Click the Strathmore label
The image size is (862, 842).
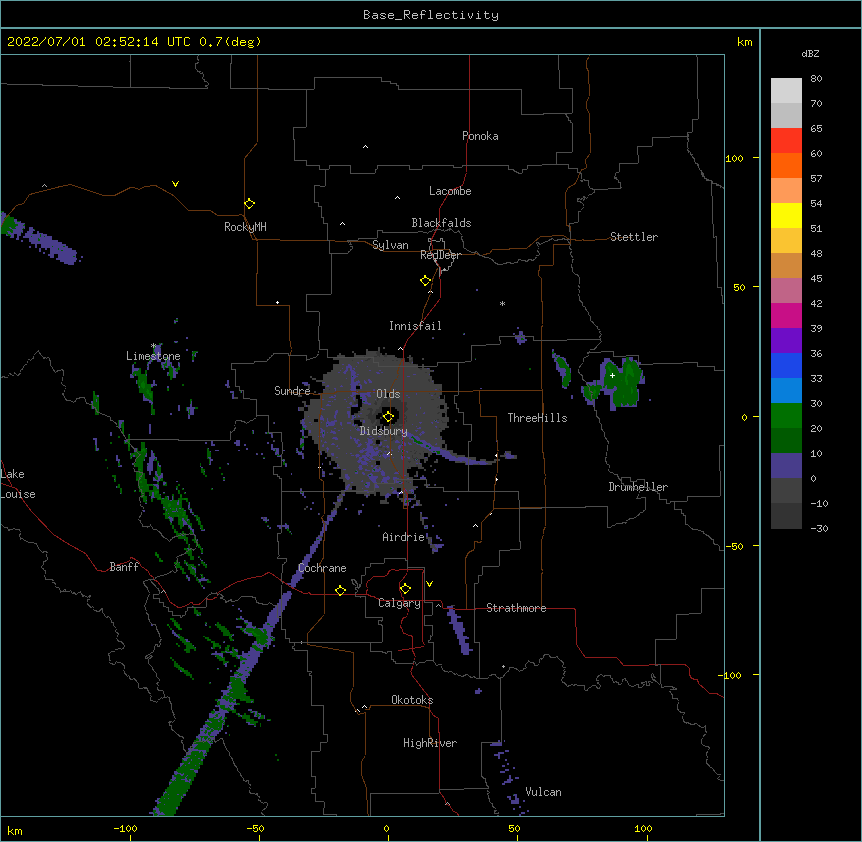pos(516,608)
